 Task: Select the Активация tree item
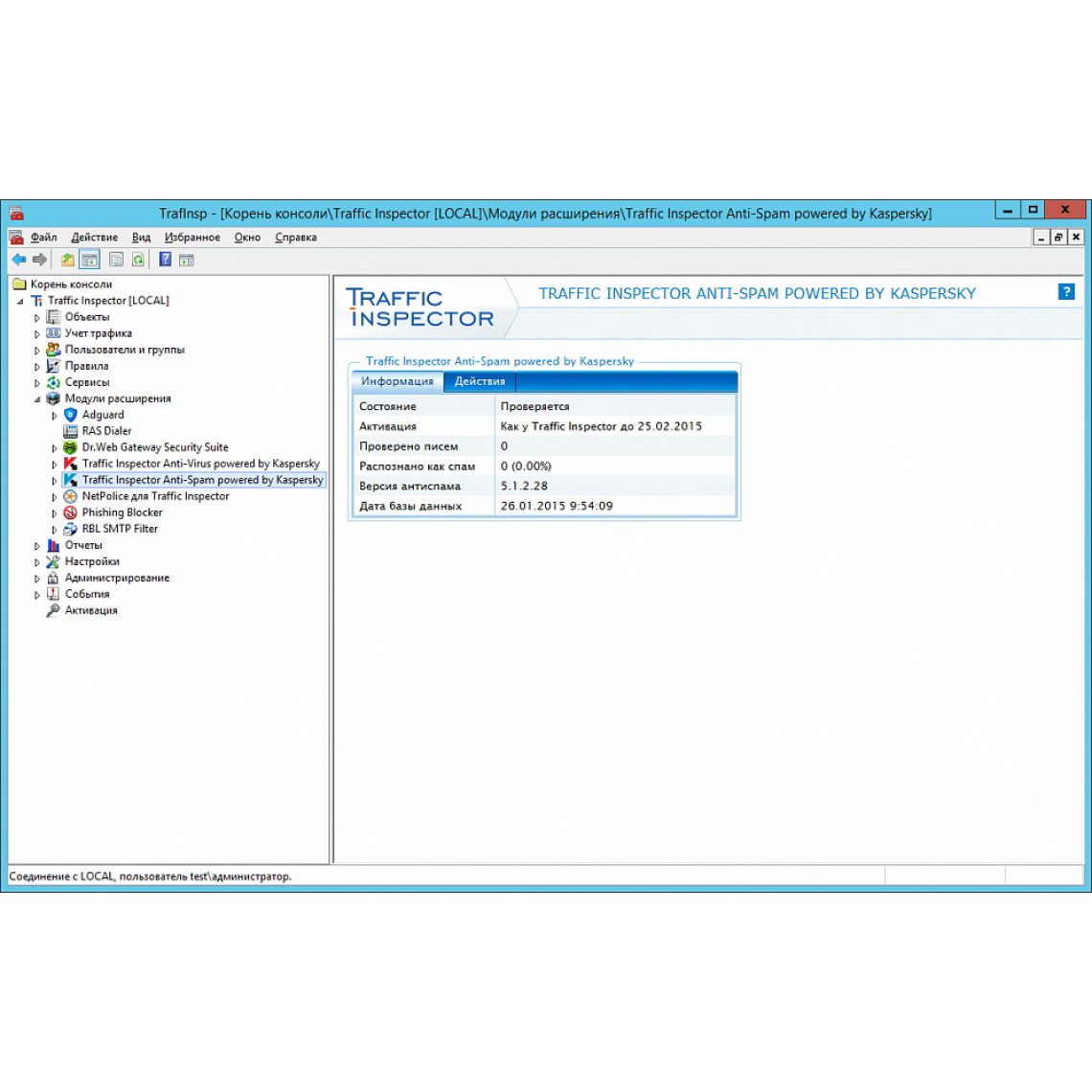pos(91,610)
